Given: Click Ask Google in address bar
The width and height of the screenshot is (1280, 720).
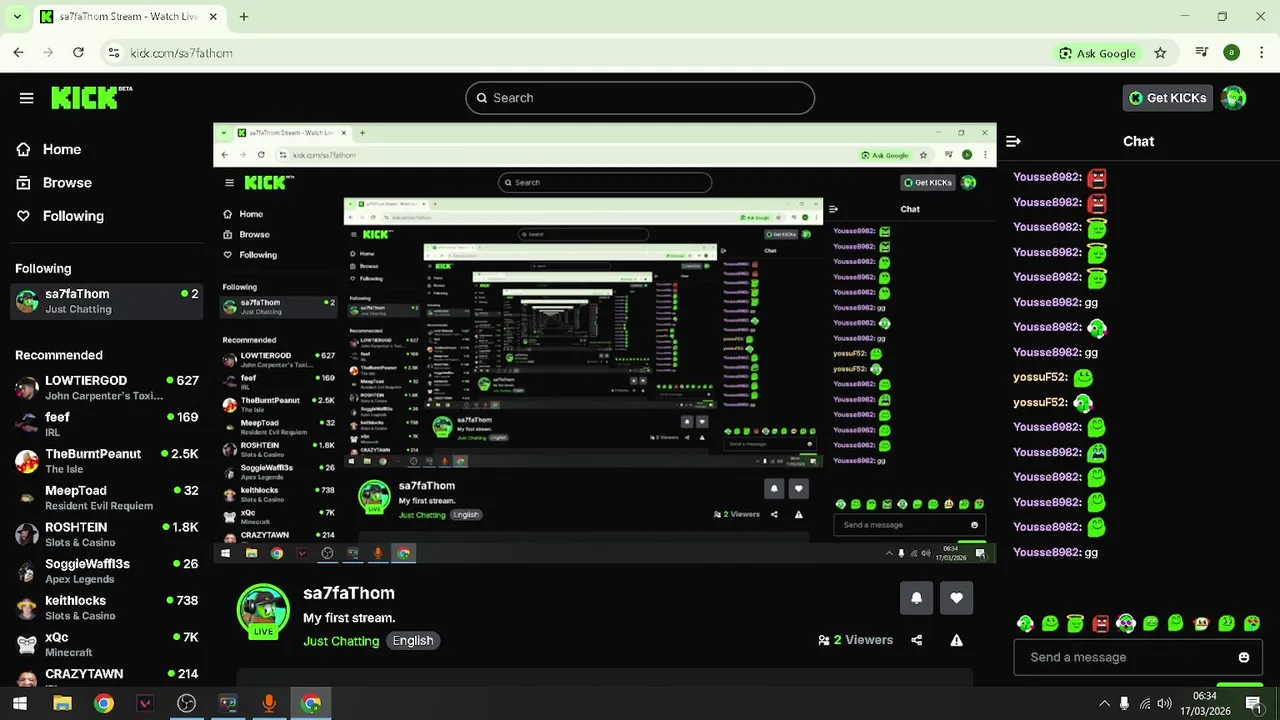Looking at the screenshot, I should pos(1096,53).
